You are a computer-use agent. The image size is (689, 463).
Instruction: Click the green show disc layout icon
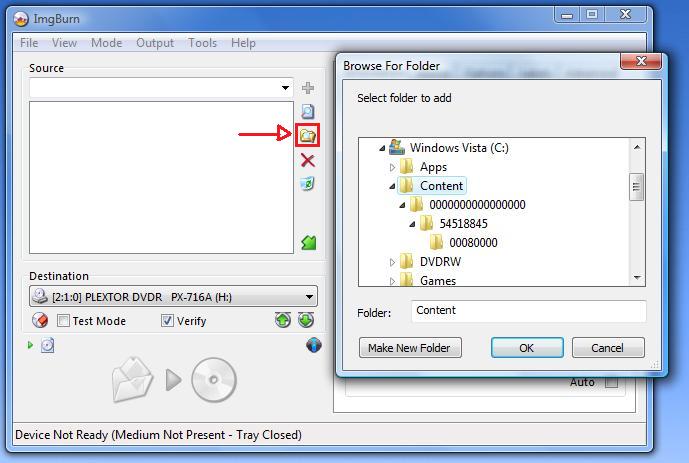[x=308, y=242]
